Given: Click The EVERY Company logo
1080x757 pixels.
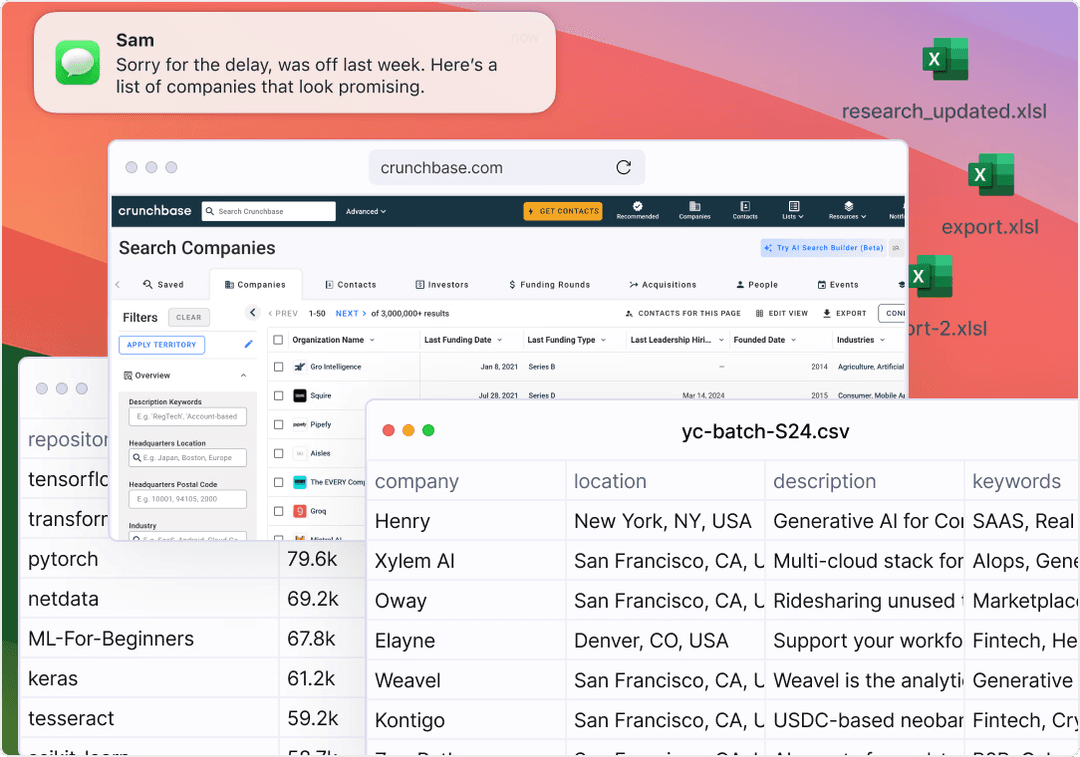Looking at the screenshot, I should click(x=300, y=482).
